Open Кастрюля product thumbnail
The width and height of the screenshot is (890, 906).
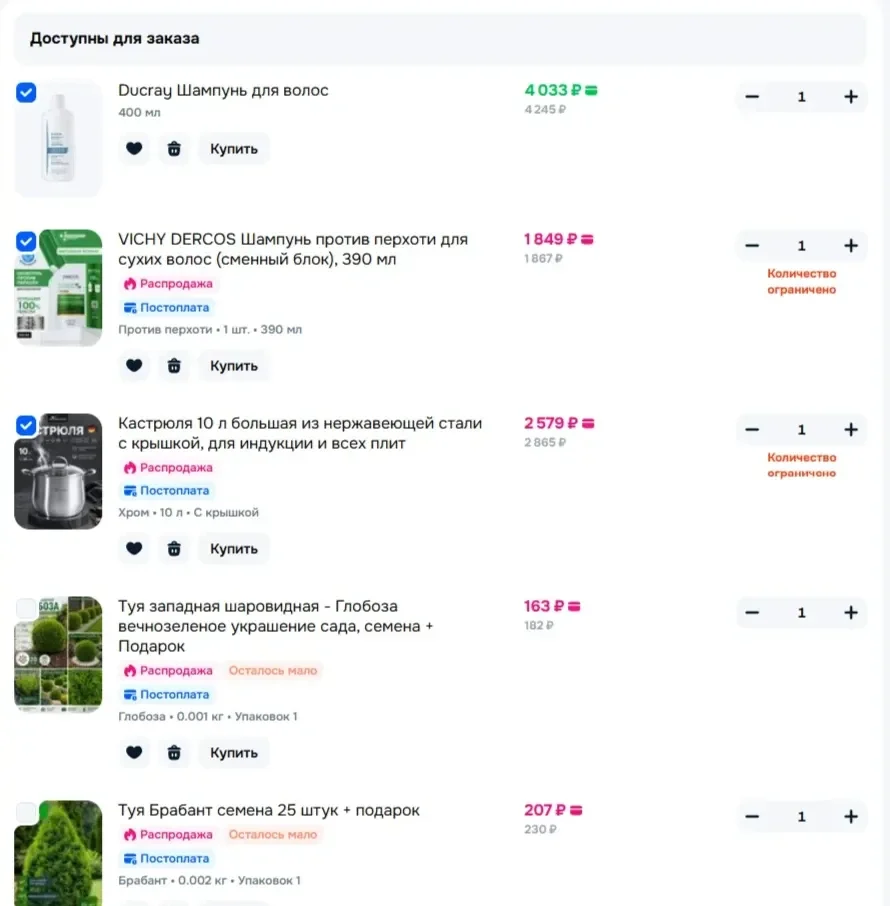coord(58,471)
